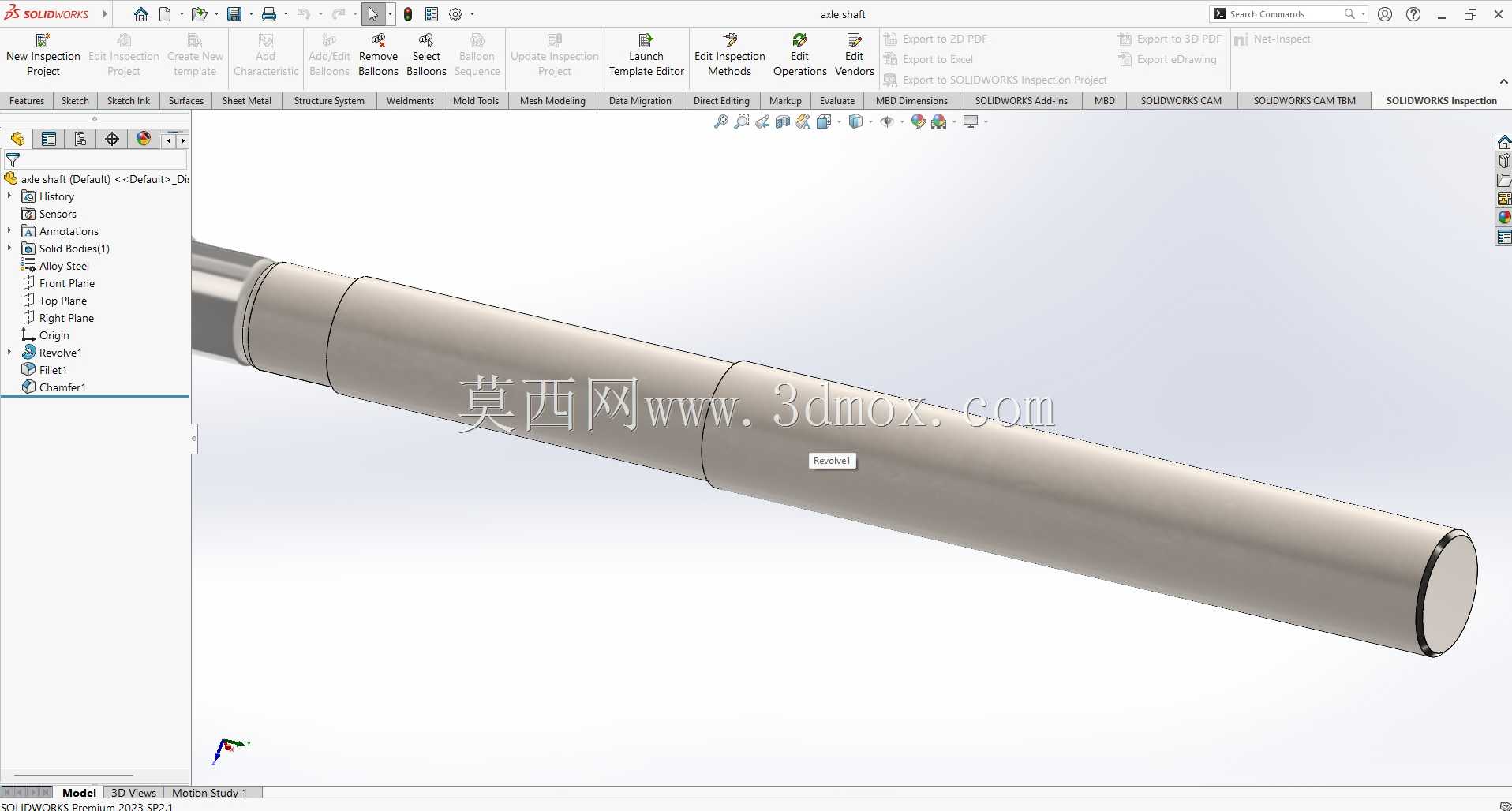Open SOLIDWORKS Resources home icon in task pane
The height and width of the screenshot is (811, 1512).
coord(1504,142)
